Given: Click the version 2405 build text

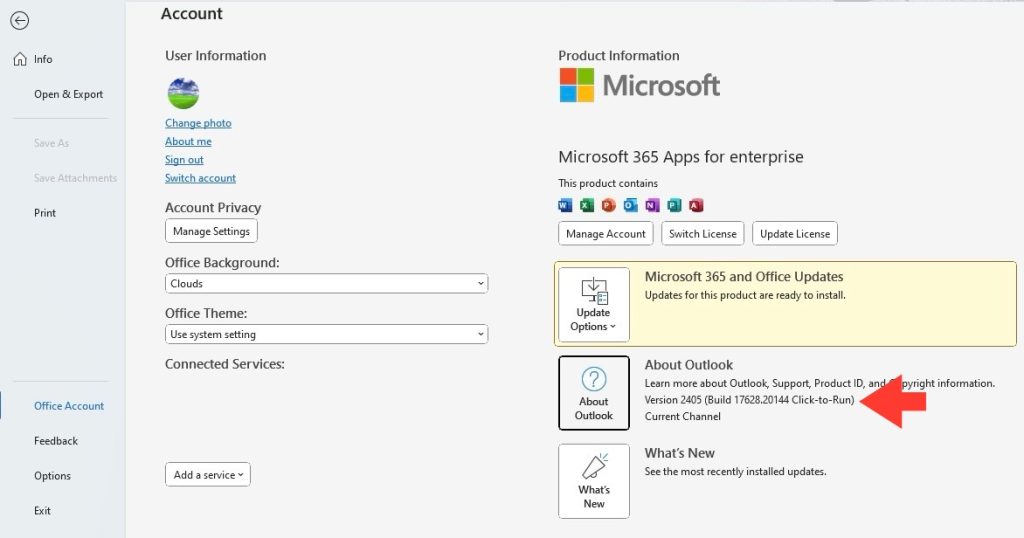Looking at the screenshot, I should [749, 400].
